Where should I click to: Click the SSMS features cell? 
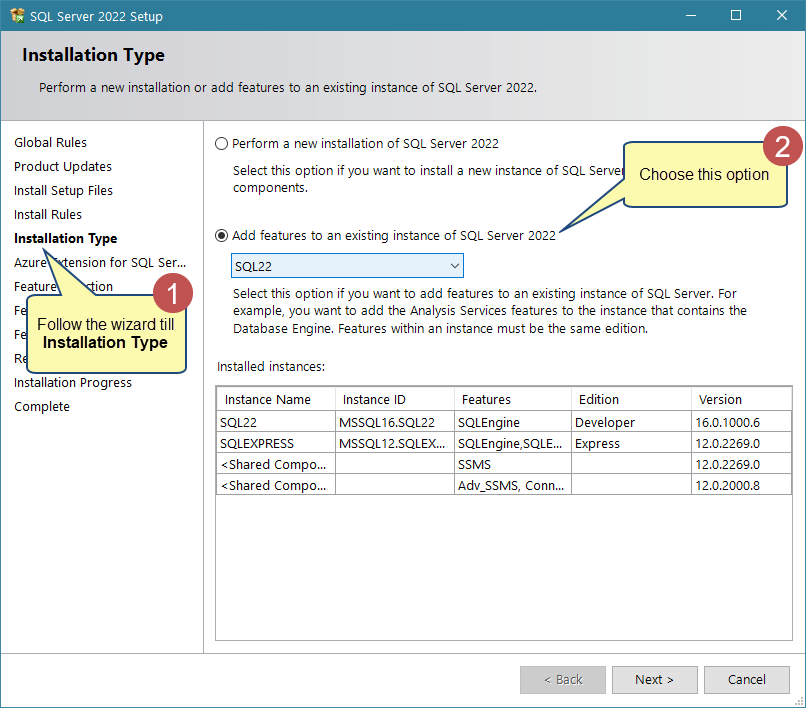pos(513,464)
